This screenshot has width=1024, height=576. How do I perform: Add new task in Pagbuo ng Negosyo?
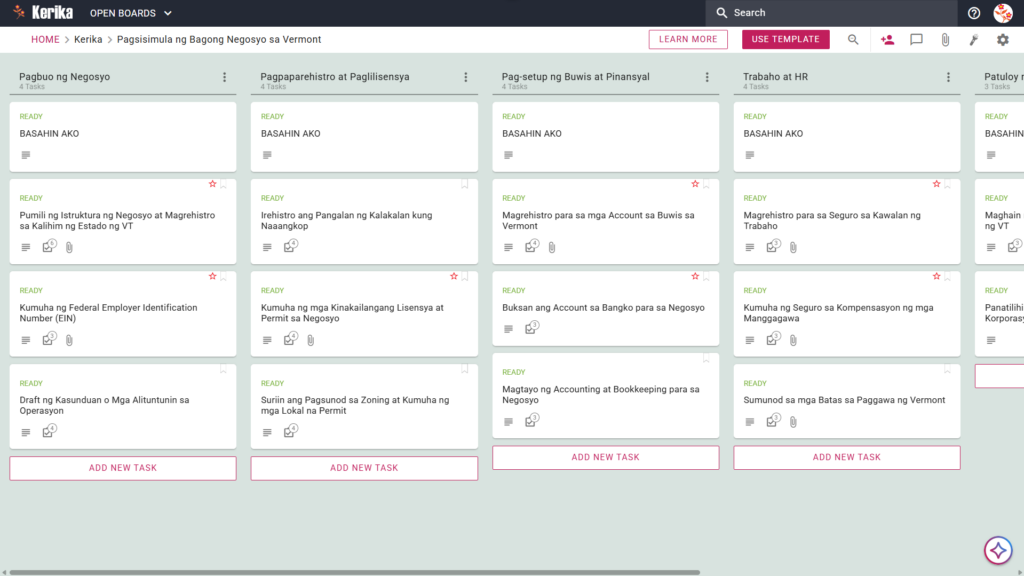(x=123, y=468)
